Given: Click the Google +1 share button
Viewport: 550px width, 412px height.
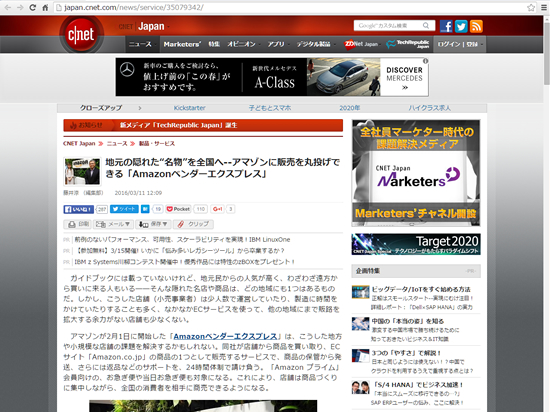Looking at the screenshot, I should 217,209.
